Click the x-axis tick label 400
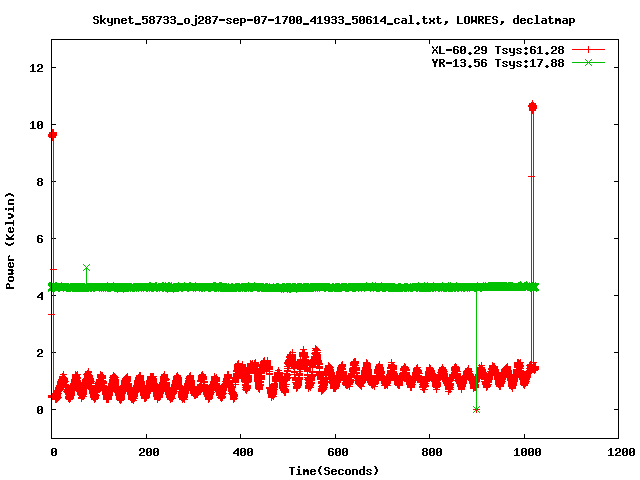The width and height of the screenshot is (640, 480). 243,452
